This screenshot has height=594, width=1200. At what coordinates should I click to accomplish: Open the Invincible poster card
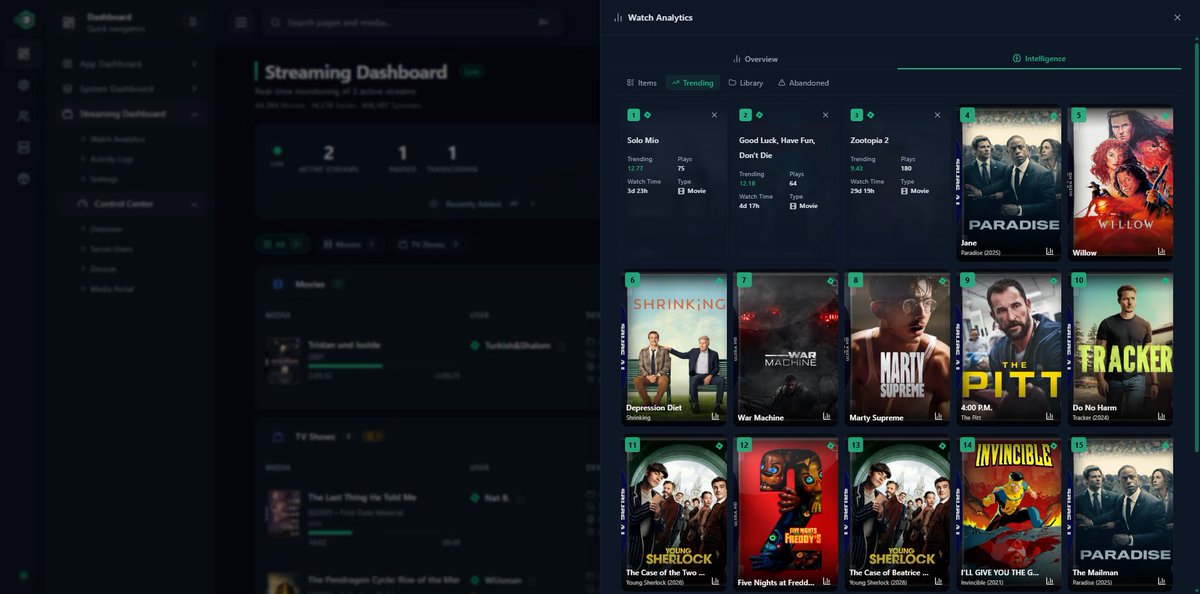[x=1009, y=513]
